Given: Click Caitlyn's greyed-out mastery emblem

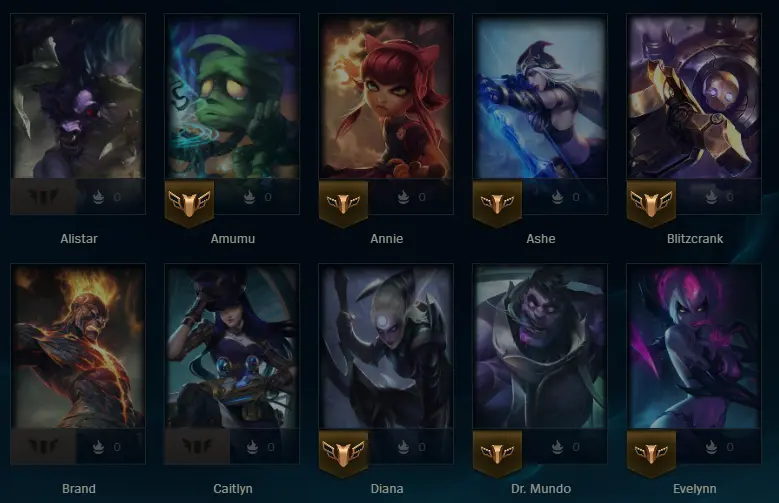Looking at the screenshot, I should click(x=197, y=447).
